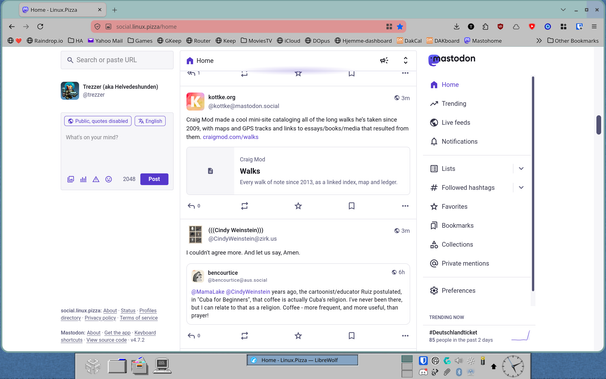Click the Post button
This screenshot has width=606, height=379.
pyautogui.click(x=154, y=179)
